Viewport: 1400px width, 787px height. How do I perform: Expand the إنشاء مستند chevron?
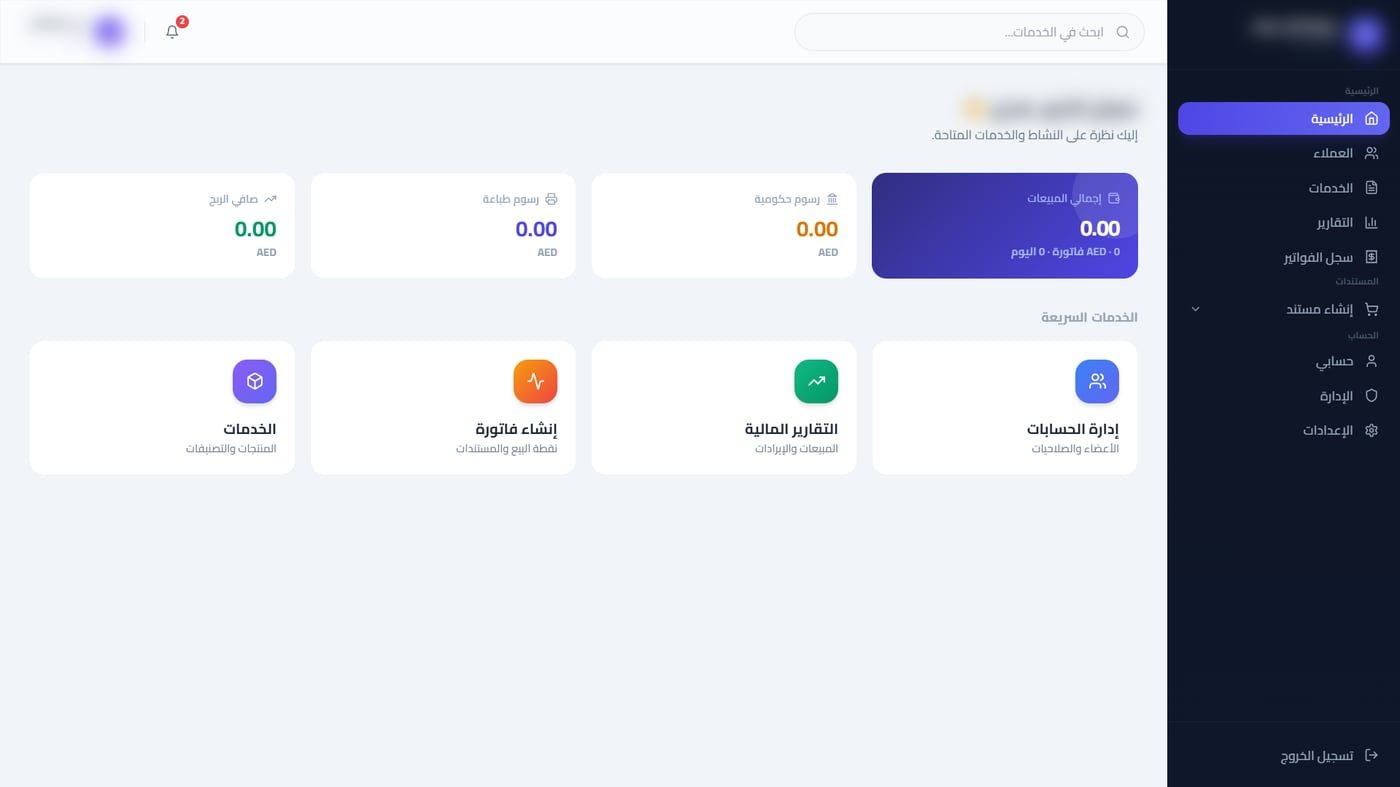(x=1195, y=309)
